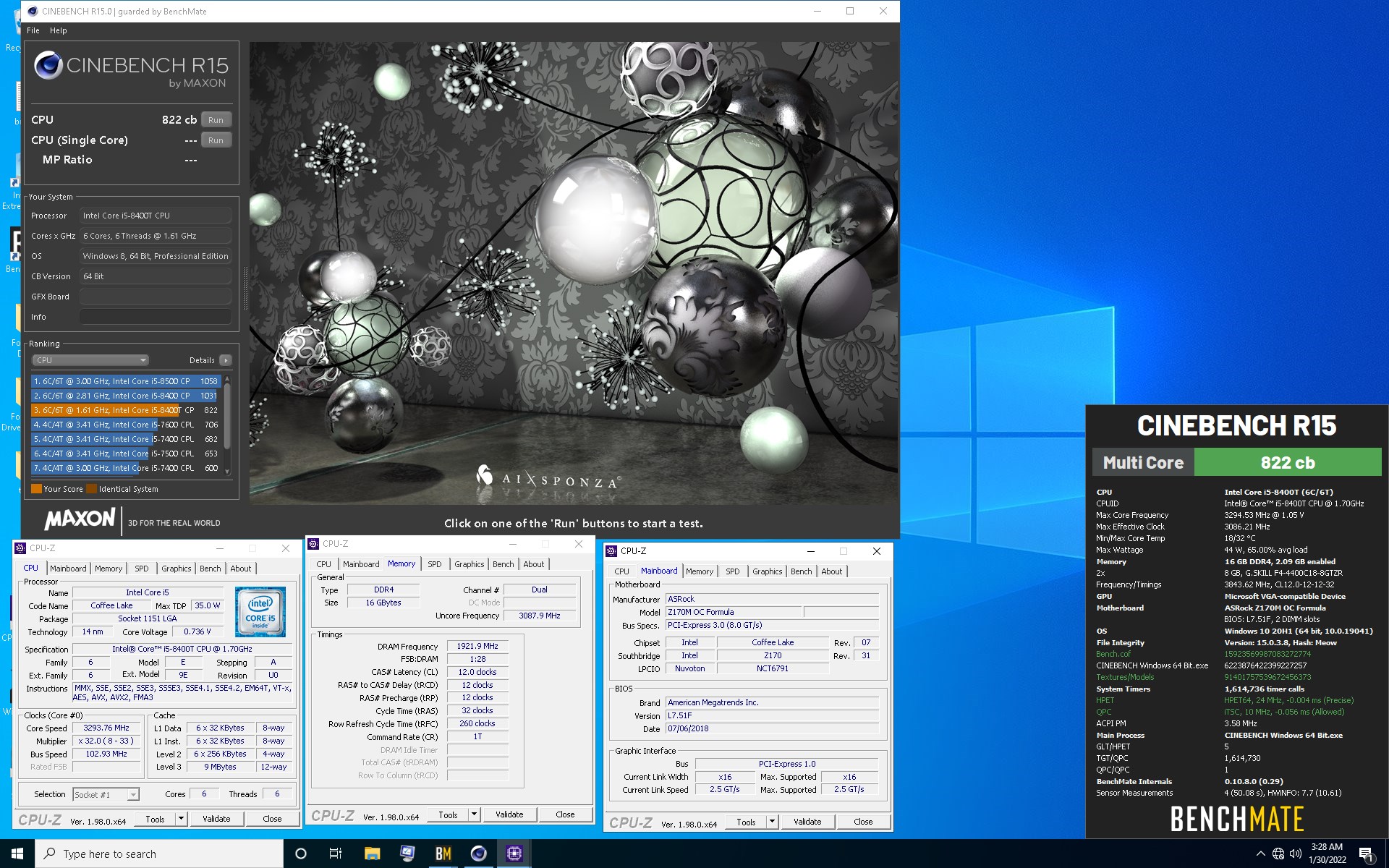Expand Tools dropdown arrow in right CPU-Z
The height and width of the screenshot is (868, 1389).
click(x=772, y=822)
